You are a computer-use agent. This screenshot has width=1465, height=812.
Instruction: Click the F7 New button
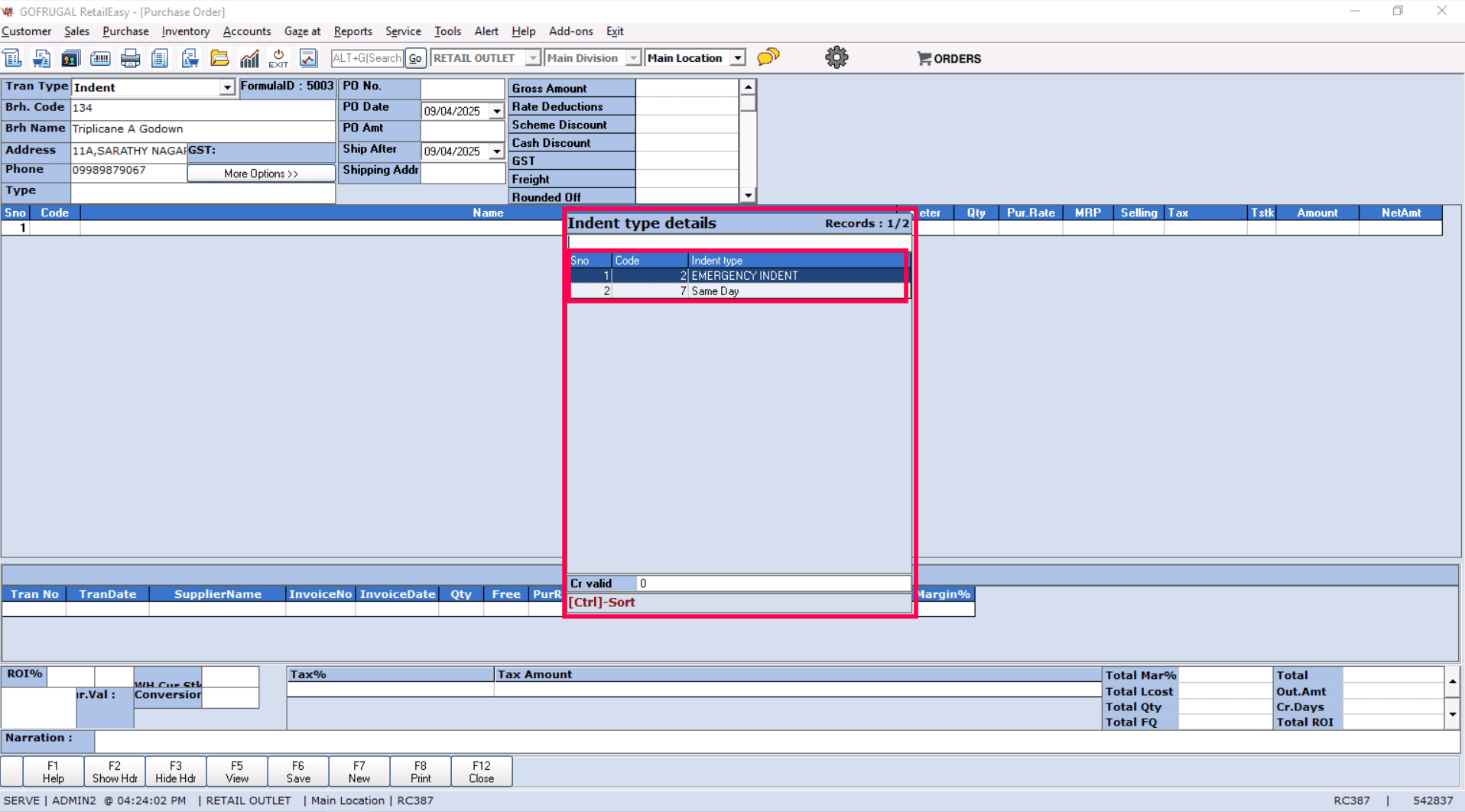[x=359, y=771]
